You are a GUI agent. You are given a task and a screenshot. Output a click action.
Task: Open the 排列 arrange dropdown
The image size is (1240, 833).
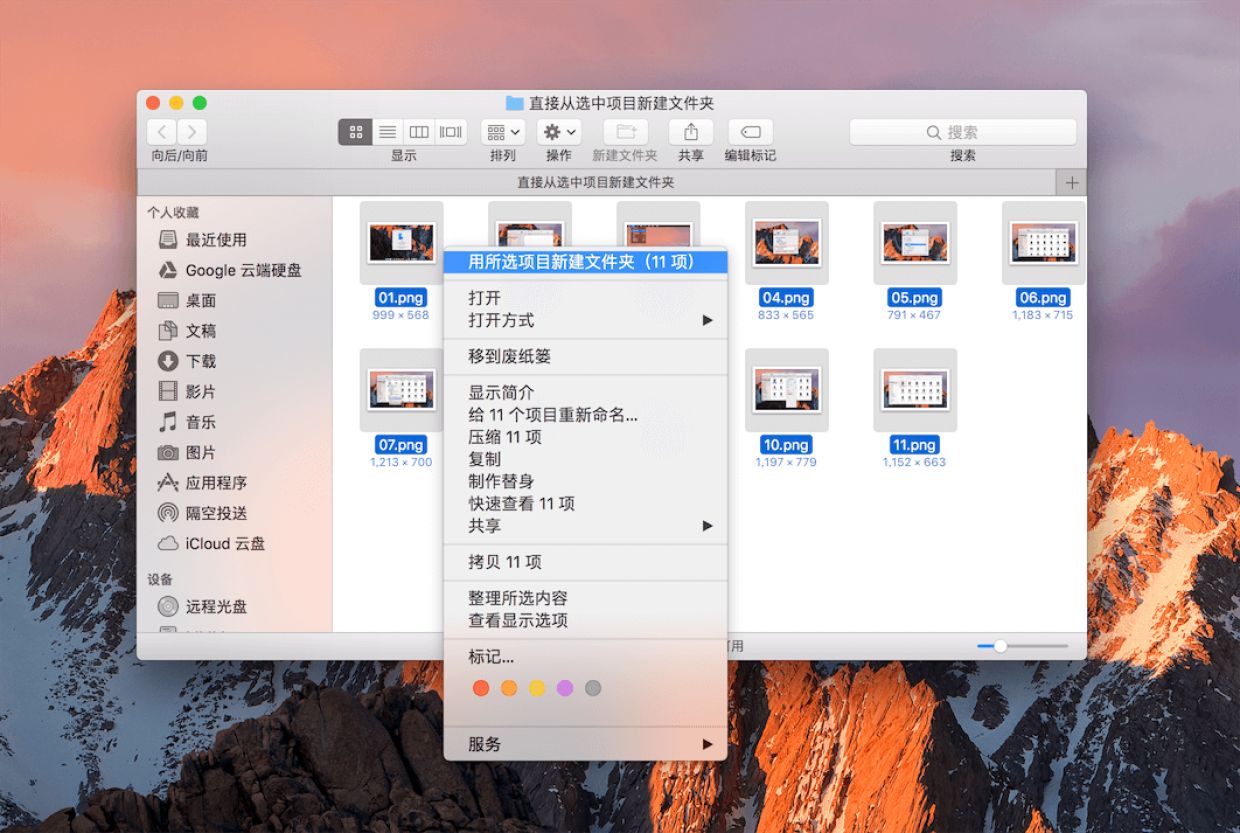[x=503, y=132]
